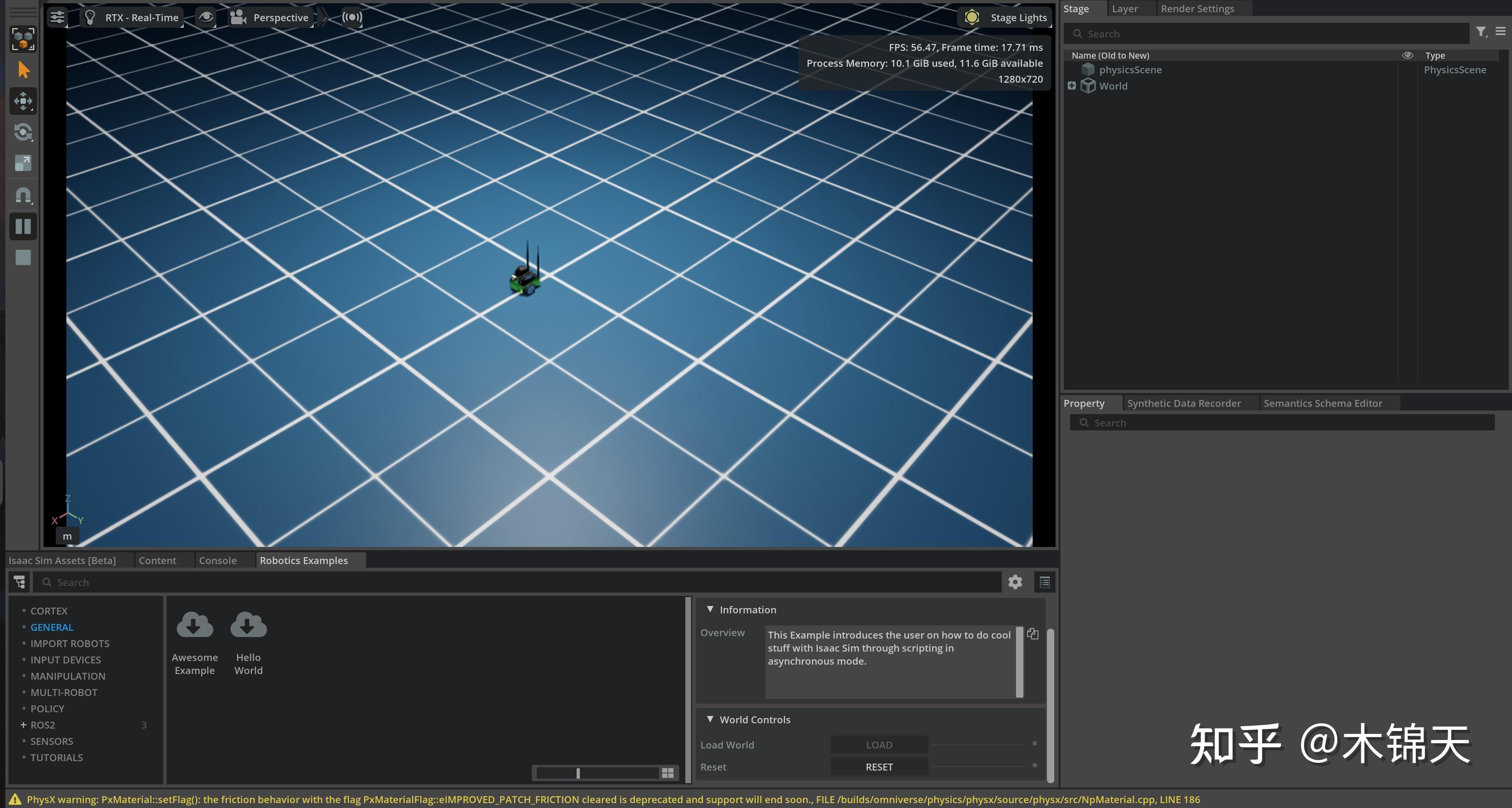Open the viewport render settings sliders icon
The image size is (1512, 808).
pos(57,17)
